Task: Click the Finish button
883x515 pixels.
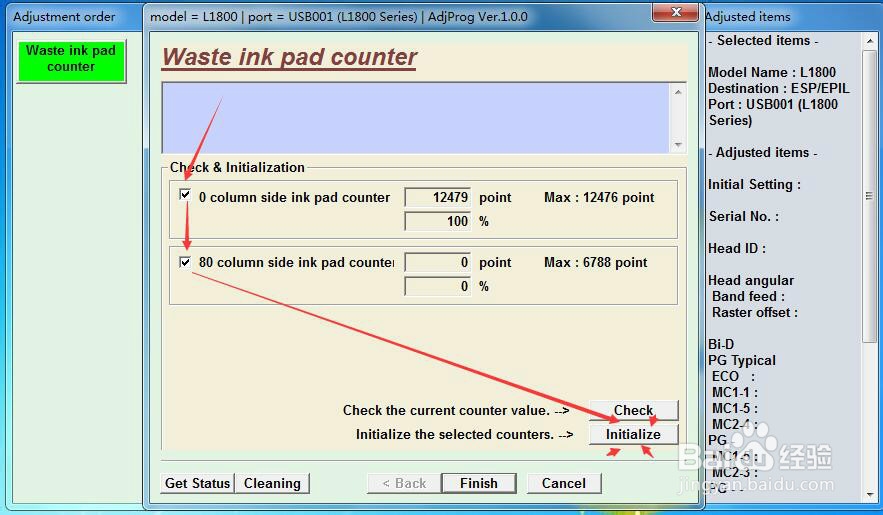Action: 479,483
